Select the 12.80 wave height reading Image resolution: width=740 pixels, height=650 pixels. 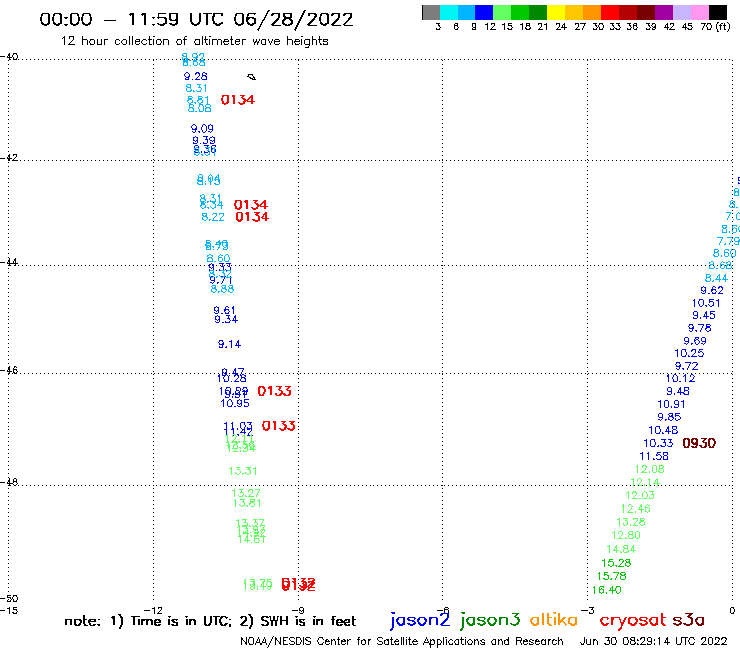[626, 535]
